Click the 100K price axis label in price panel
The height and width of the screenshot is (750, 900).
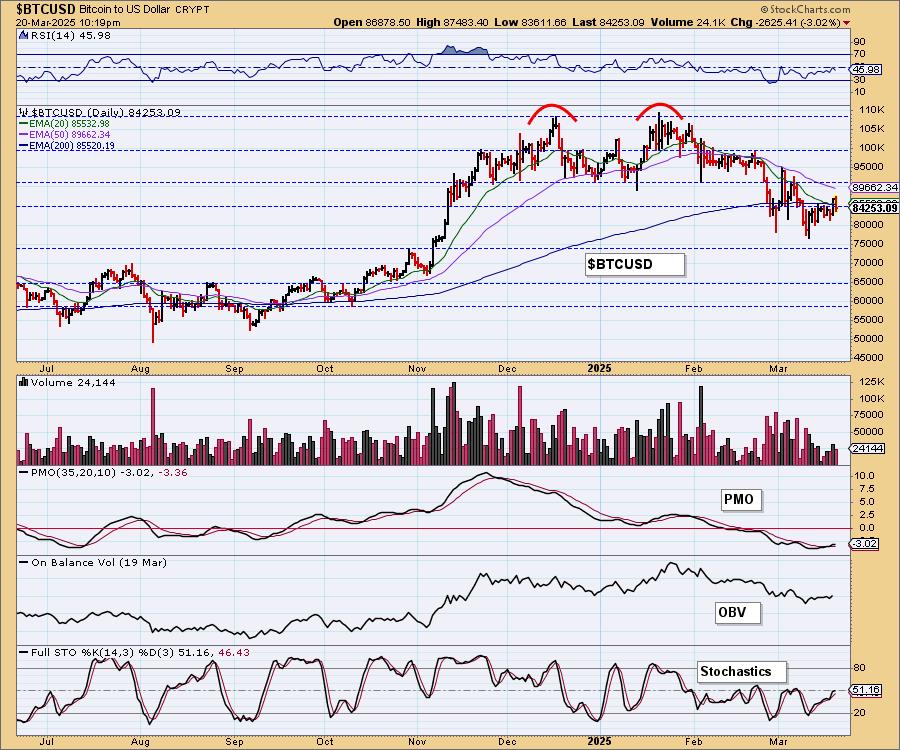871,147
